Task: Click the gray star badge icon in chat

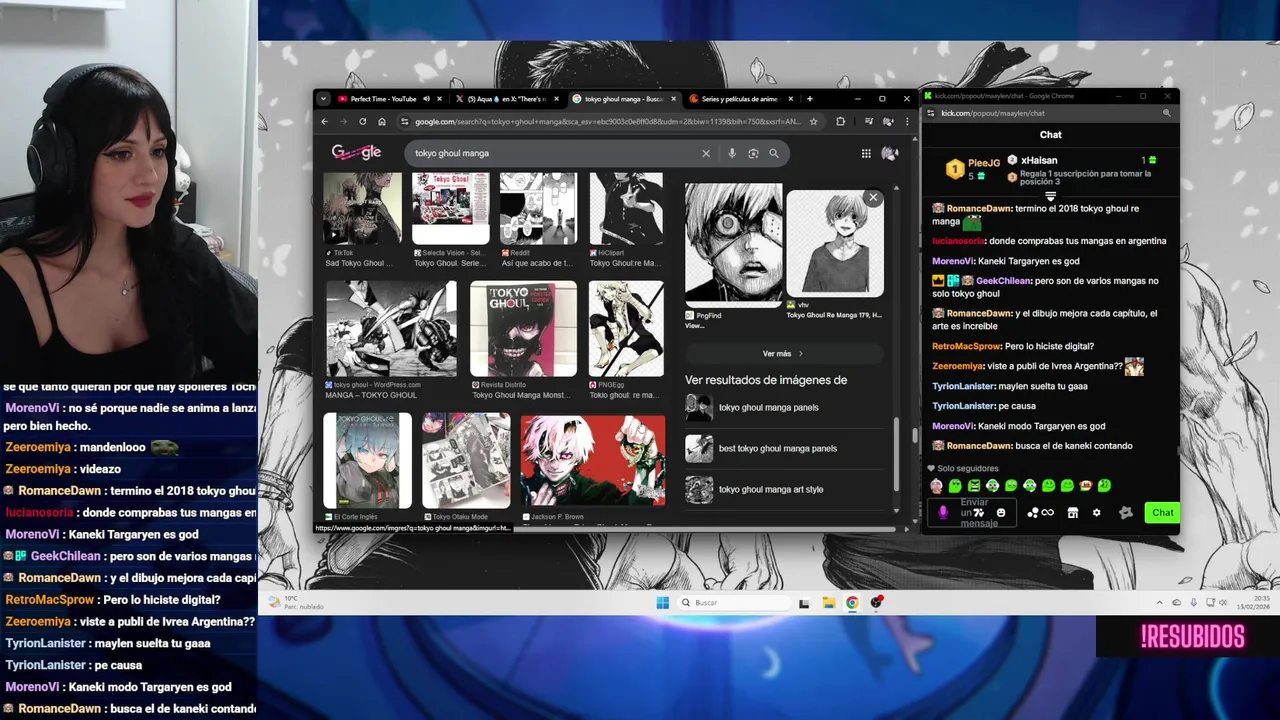Action: coord(1126,513)
